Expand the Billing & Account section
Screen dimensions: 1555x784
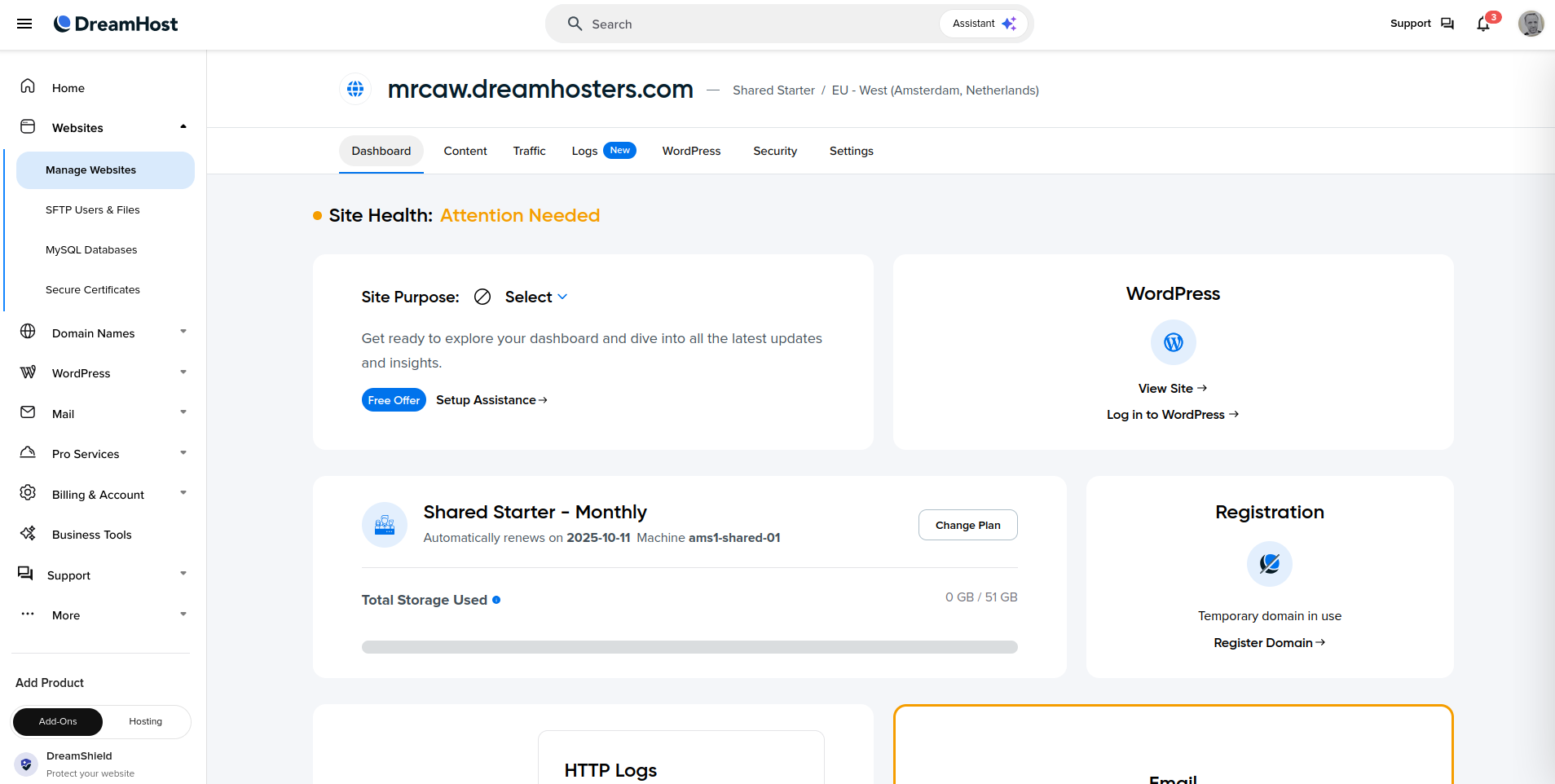183,493
